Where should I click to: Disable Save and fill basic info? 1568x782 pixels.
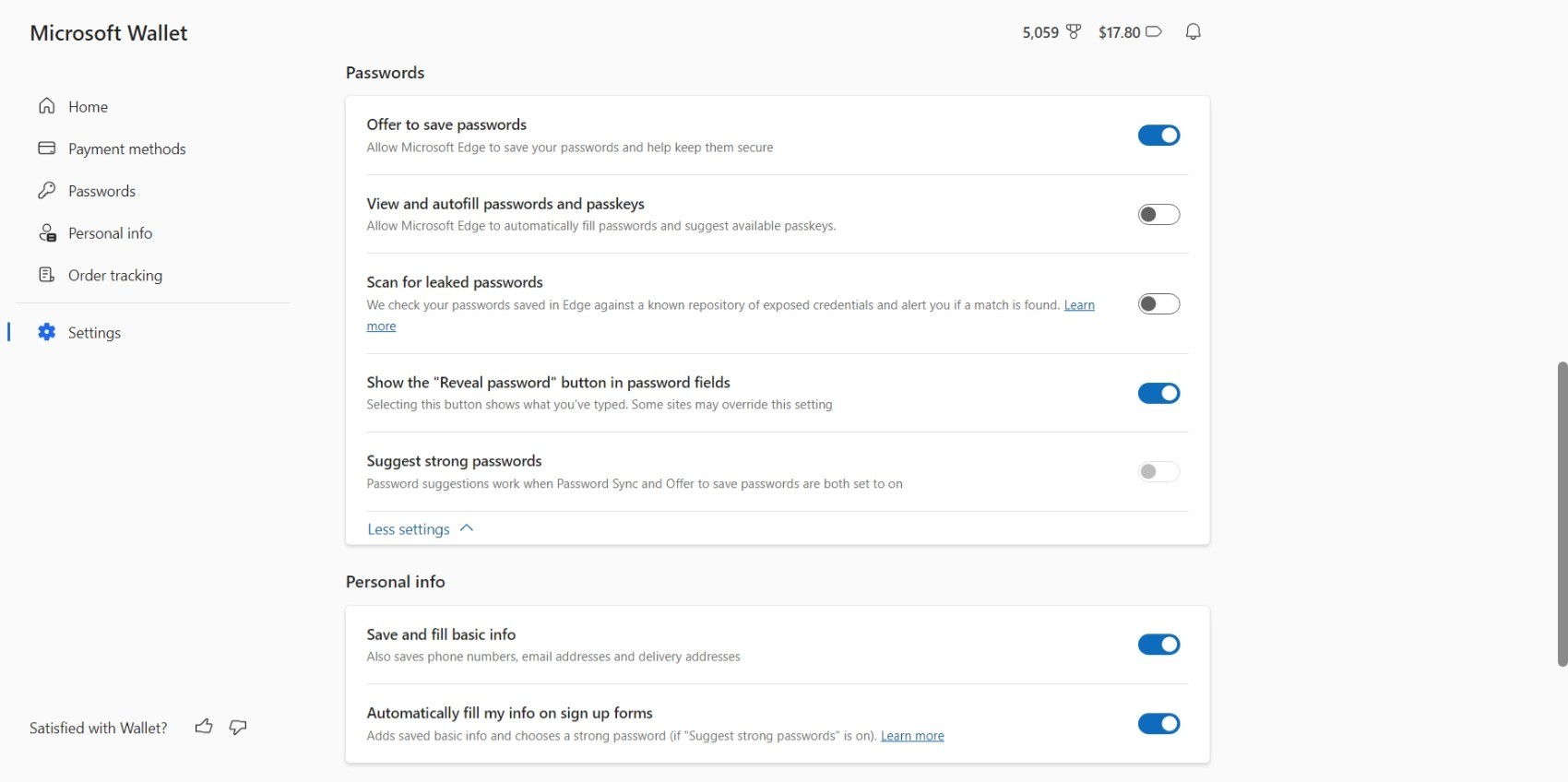coord(1158,645)
